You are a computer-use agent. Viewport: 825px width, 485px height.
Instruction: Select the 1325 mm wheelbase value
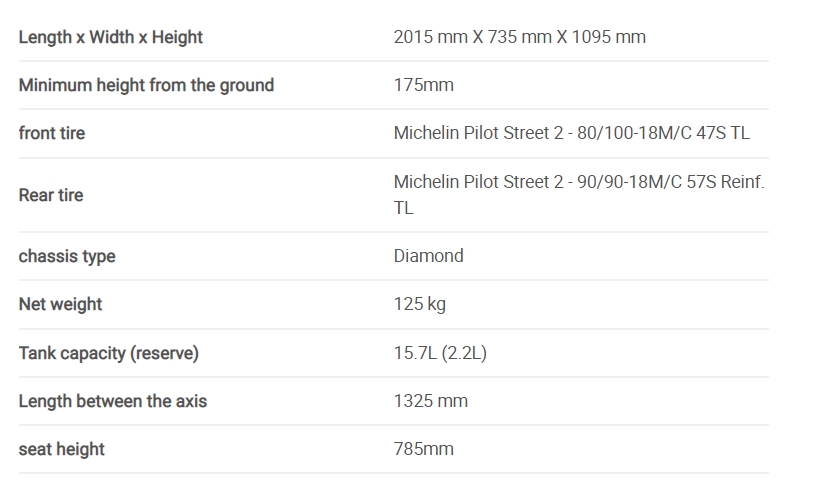click(x=430, y=401)
